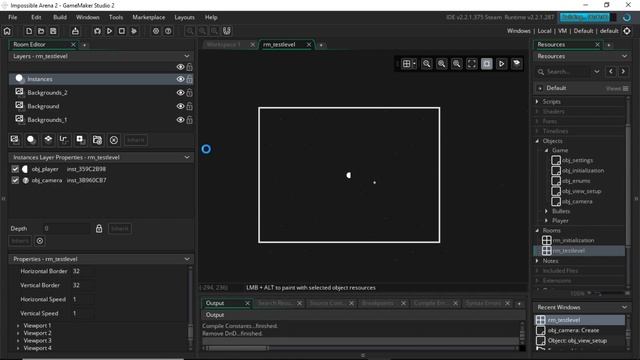Open Game Options gear icon
This screenshot has width=640, height=360.
click(156, 31)
